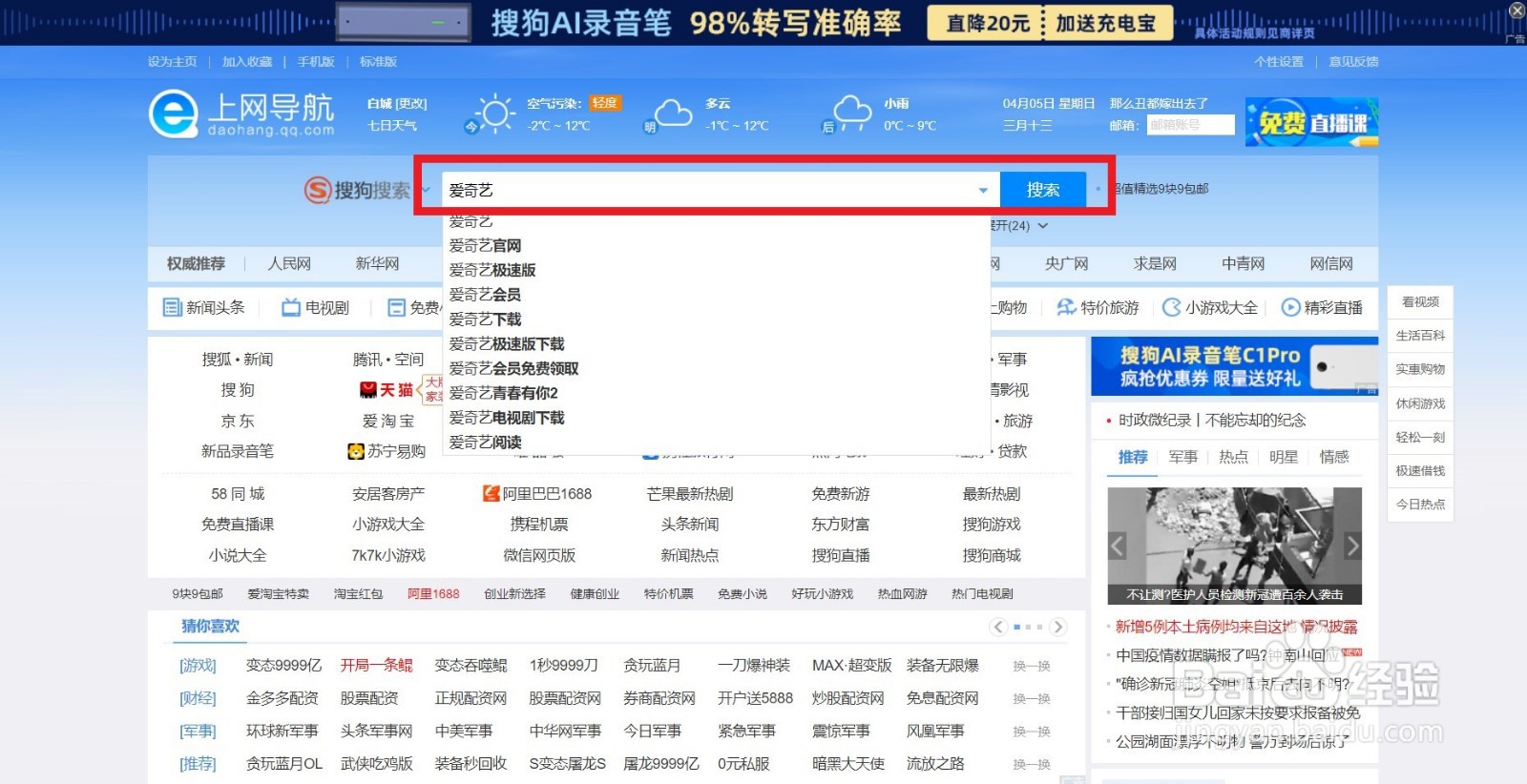Image resolution: width=1527 pixels, height=784 pixels.
Task: Open the search engine selector arrow
Action: coord(426,190)
